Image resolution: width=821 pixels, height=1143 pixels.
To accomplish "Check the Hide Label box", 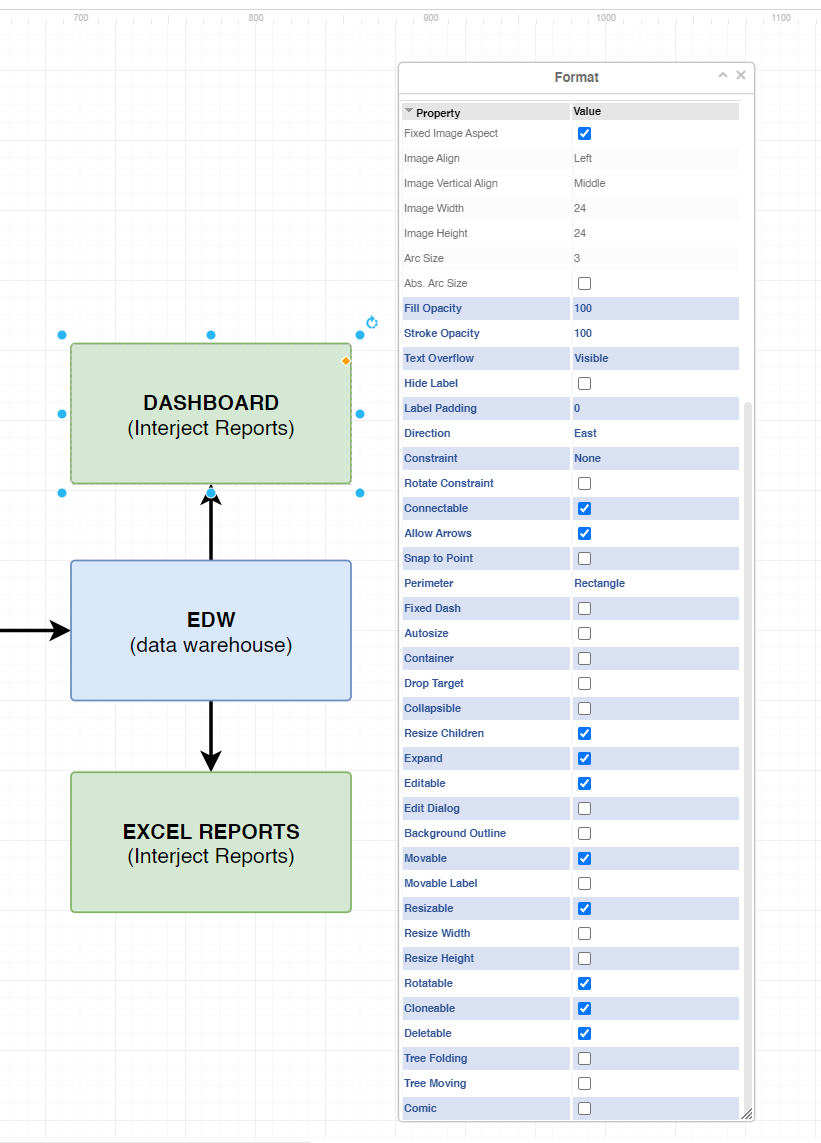I will tap(585, 383).
